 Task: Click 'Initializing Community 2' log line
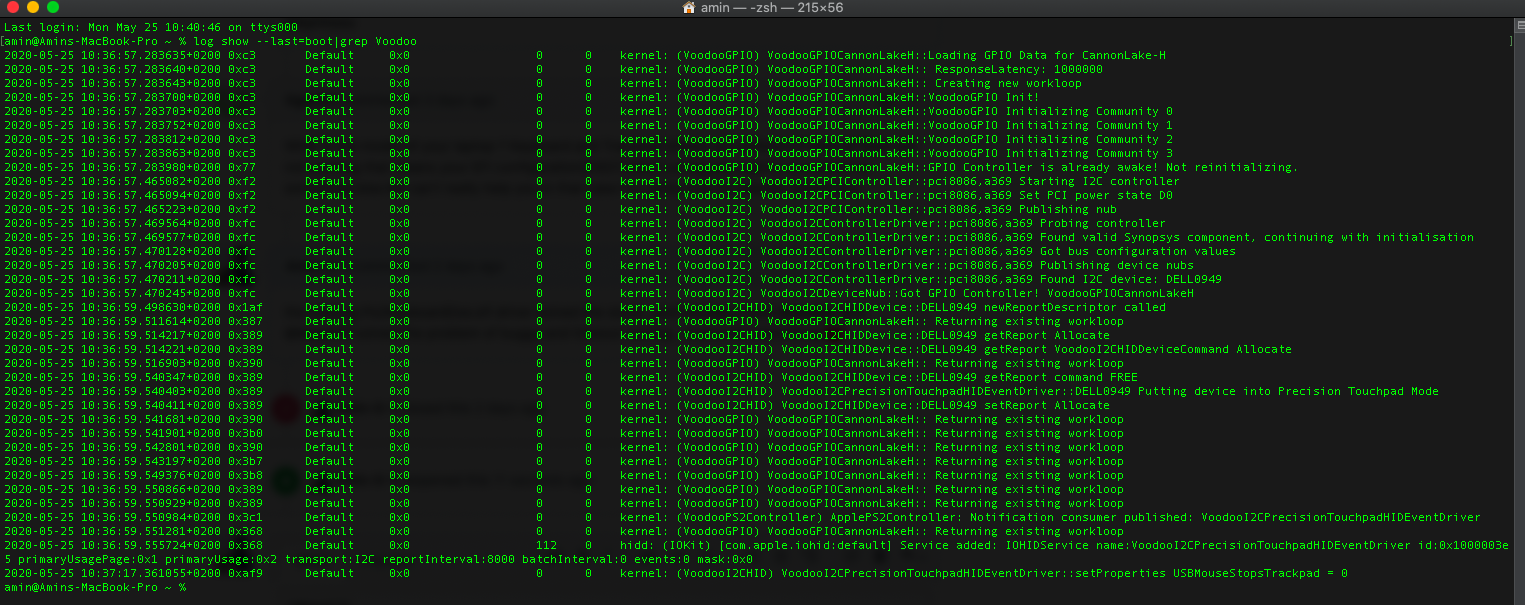pyautogui.click(x=1089, y=139)
